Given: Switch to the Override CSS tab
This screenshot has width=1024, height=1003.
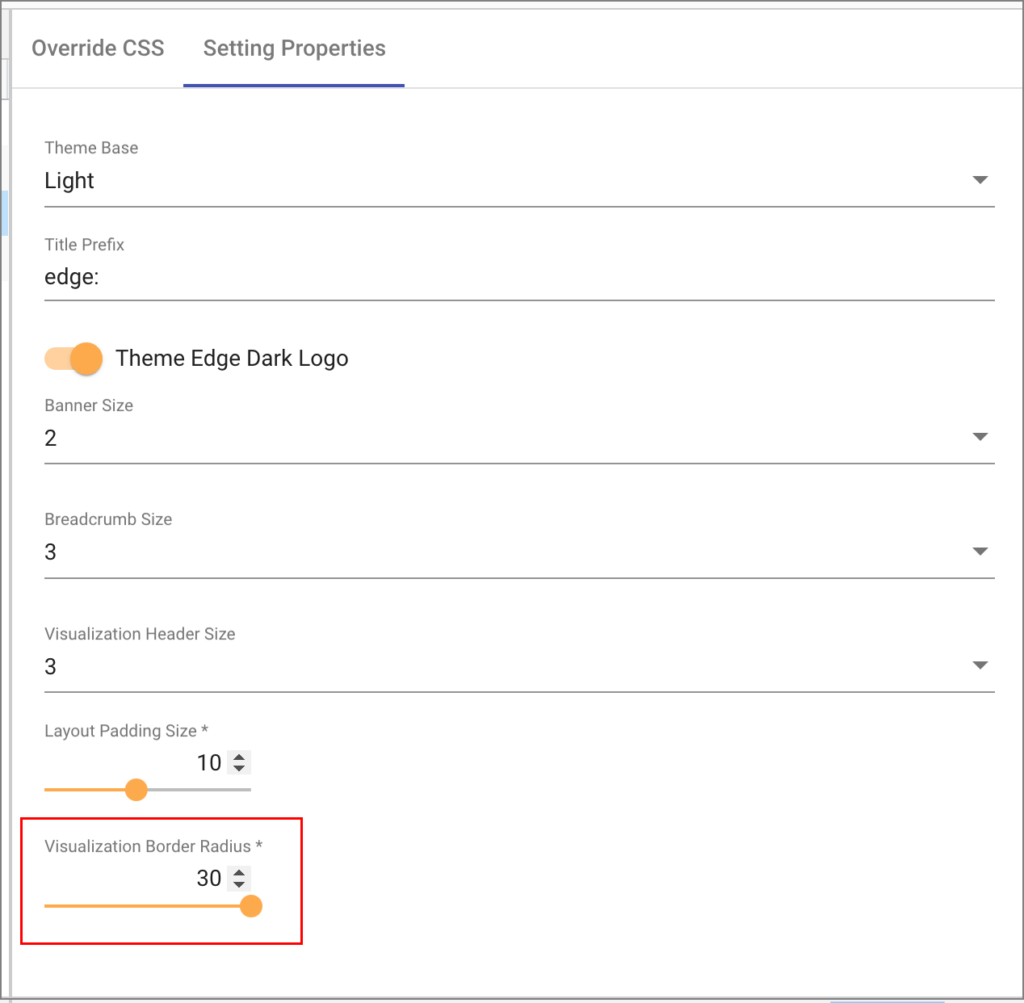Looking at the screenshot, I should (x=98, y=48).
